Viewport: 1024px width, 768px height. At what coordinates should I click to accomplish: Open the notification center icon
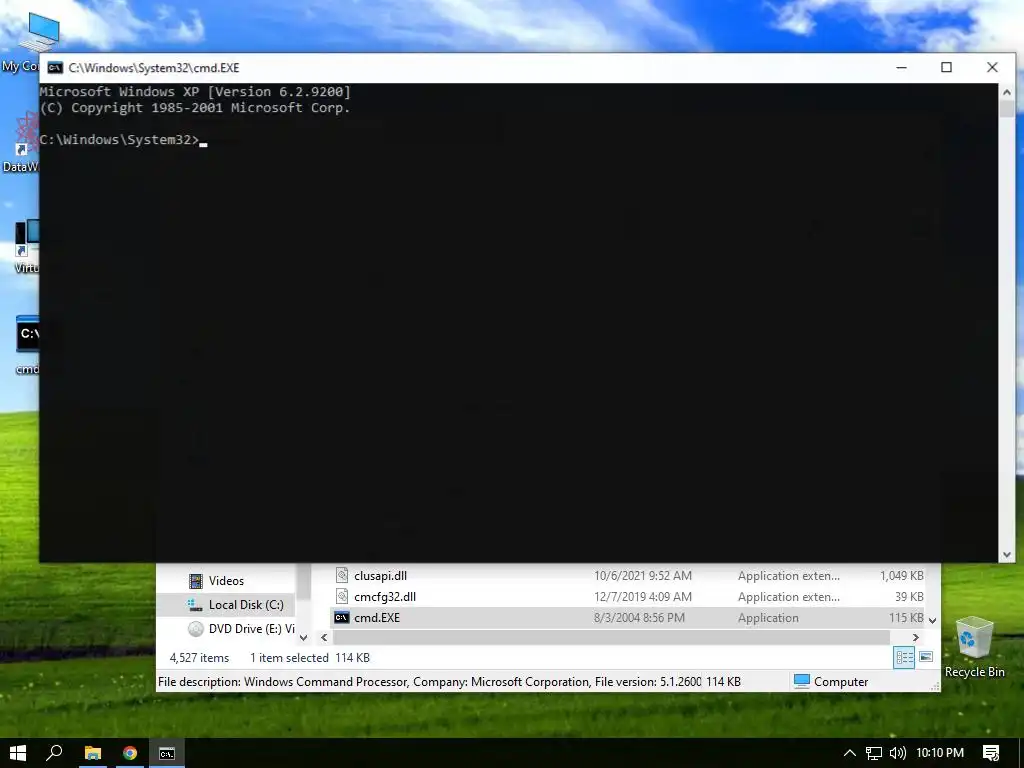click(x=991, y=753)
